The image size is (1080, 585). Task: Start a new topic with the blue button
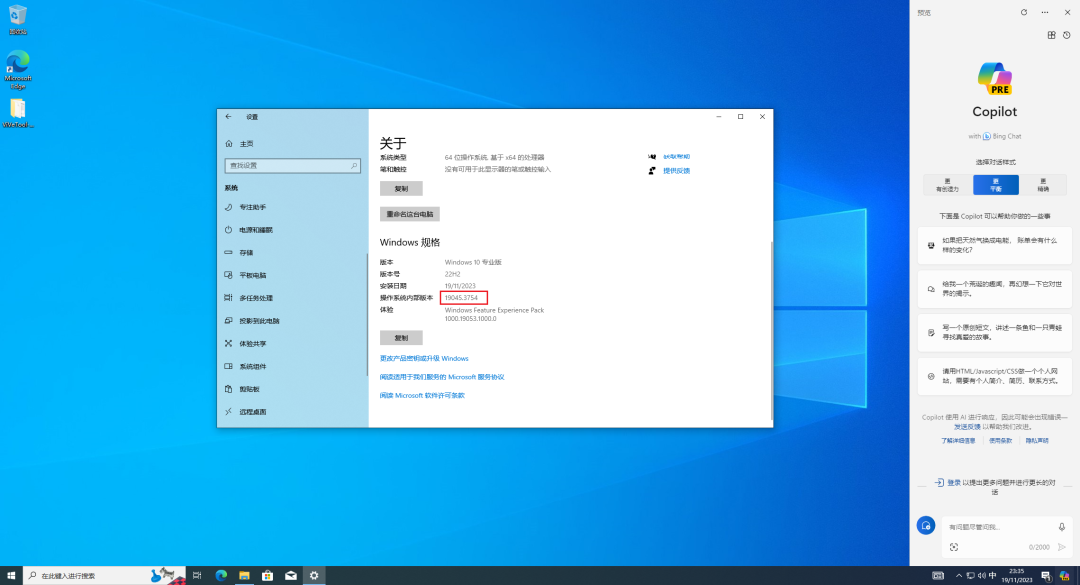(926, 526)
